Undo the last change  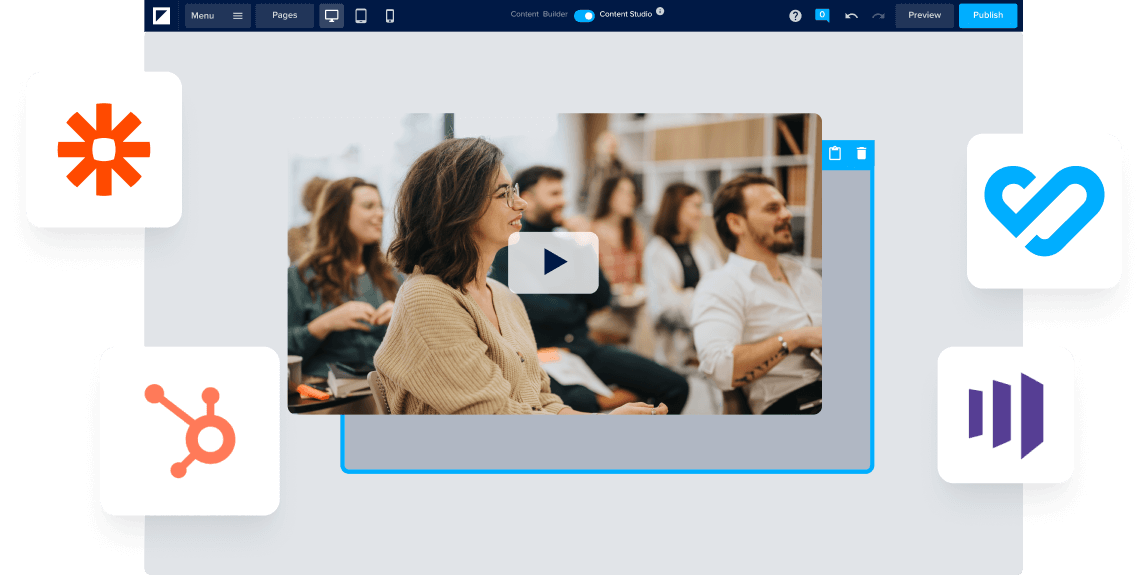click(x=851, y=16)
